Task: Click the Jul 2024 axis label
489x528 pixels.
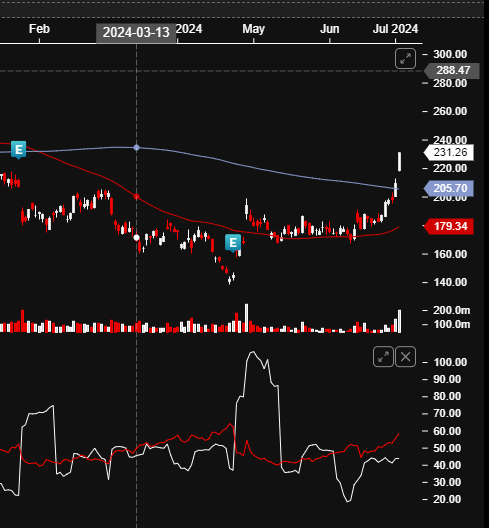Action: click(x=395, y=29)
